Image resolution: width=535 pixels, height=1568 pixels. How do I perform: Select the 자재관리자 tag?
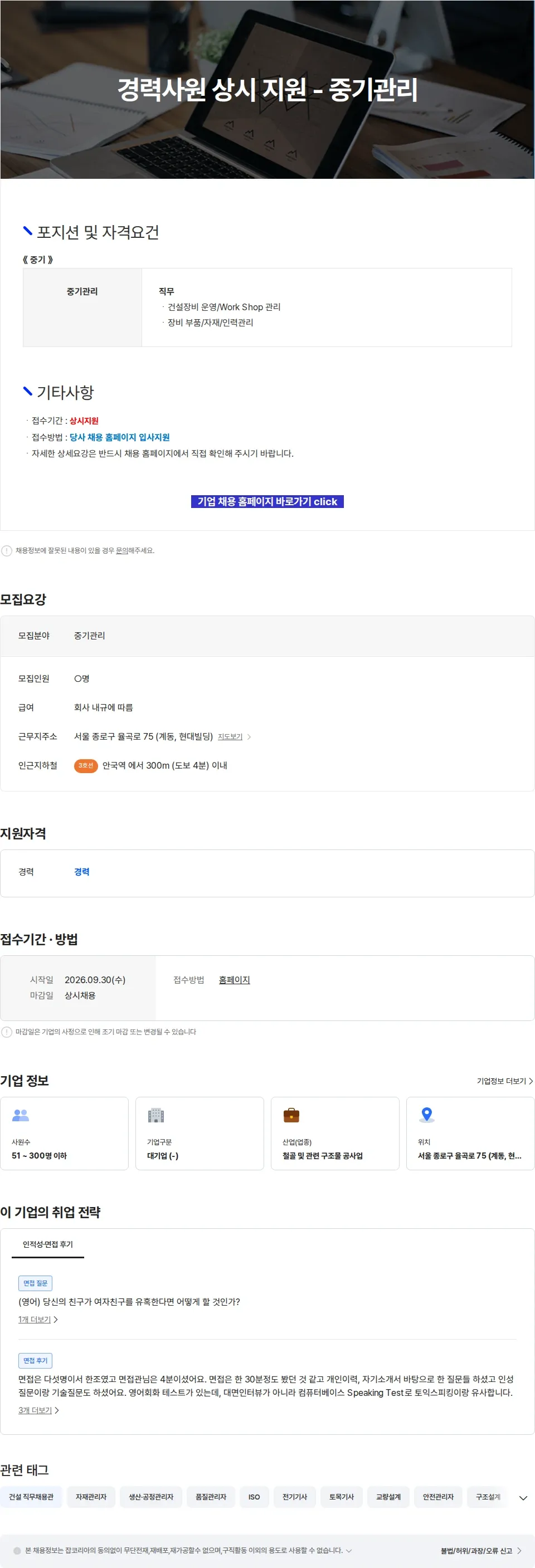[x=91, y=1496]
